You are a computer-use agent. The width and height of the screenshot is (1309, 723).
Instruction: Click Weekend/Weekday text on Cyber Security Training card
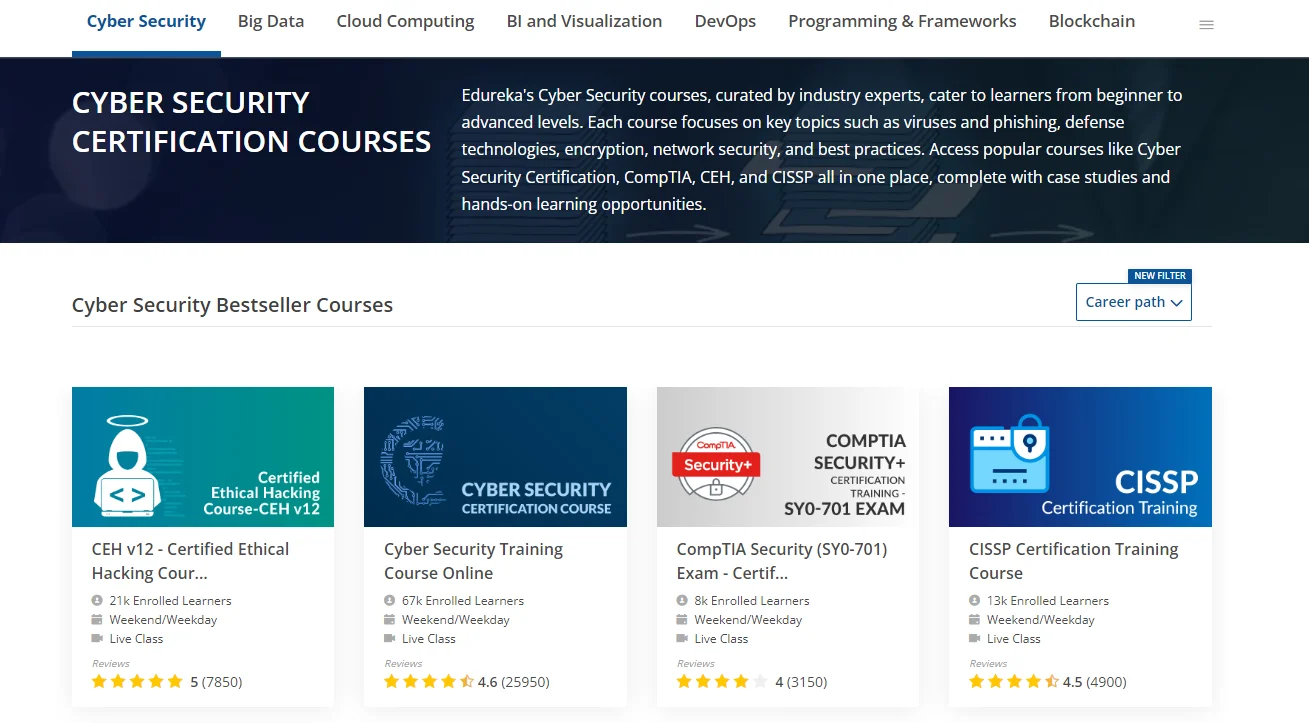(456, 620)
